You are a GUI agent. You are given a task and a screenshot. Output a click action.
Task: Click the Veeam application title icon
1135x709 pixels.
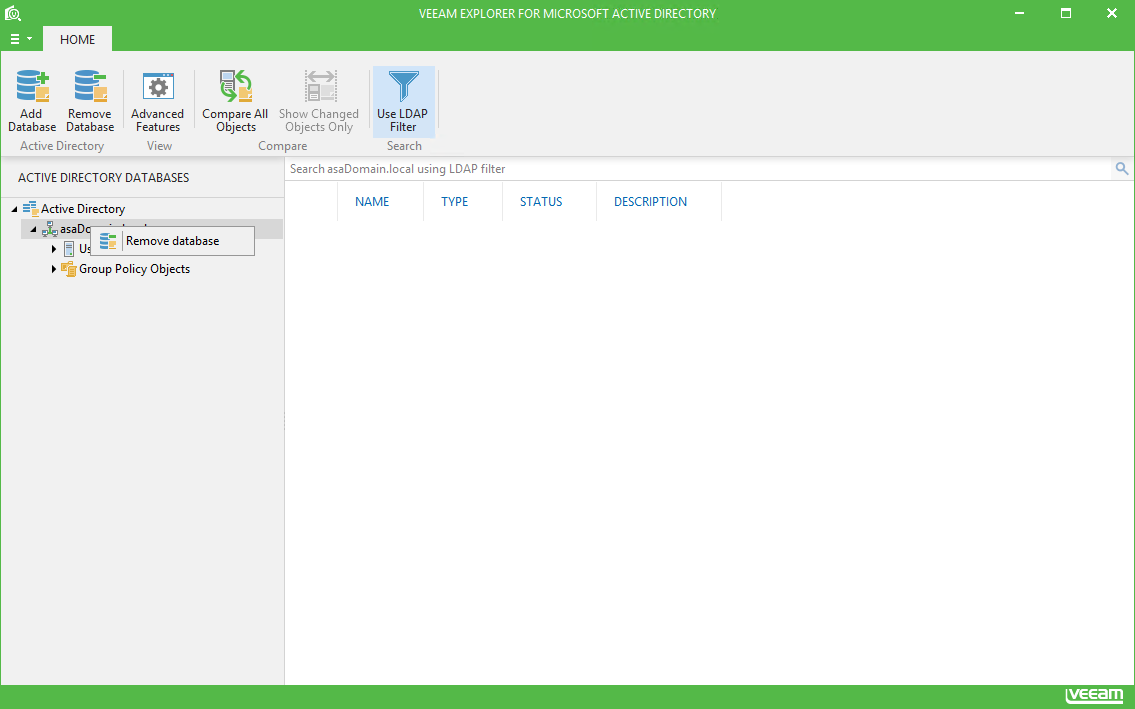12,13
